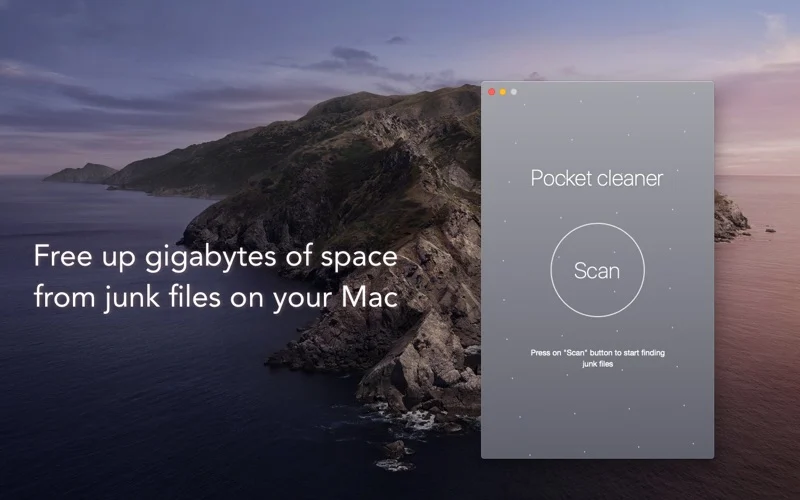Viewport: 800px width, 500px height.
Task: Click the circular Scan button
Action: (597, 270)
